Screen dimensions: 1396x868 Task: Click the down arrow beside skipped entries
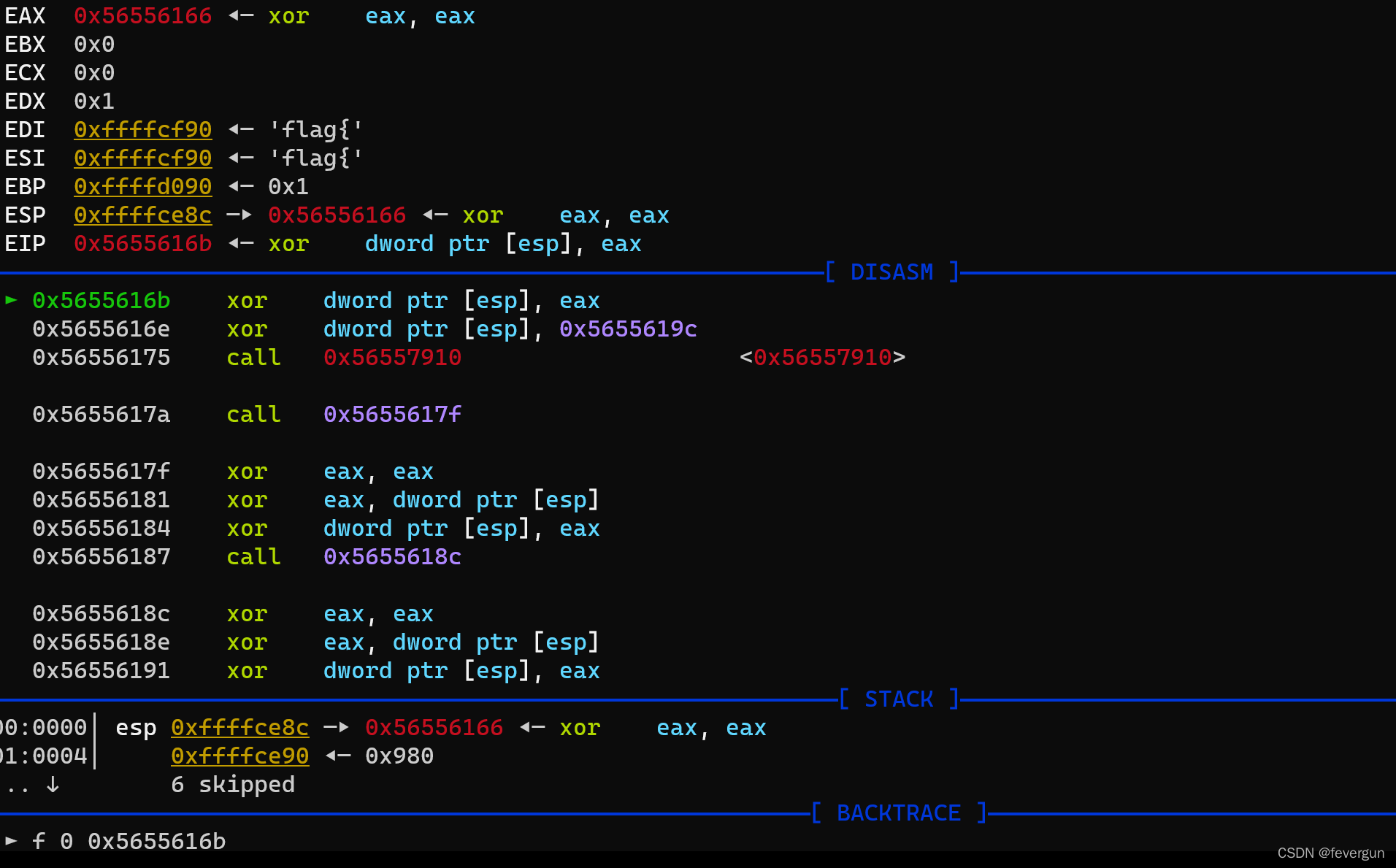coord(53,785)
